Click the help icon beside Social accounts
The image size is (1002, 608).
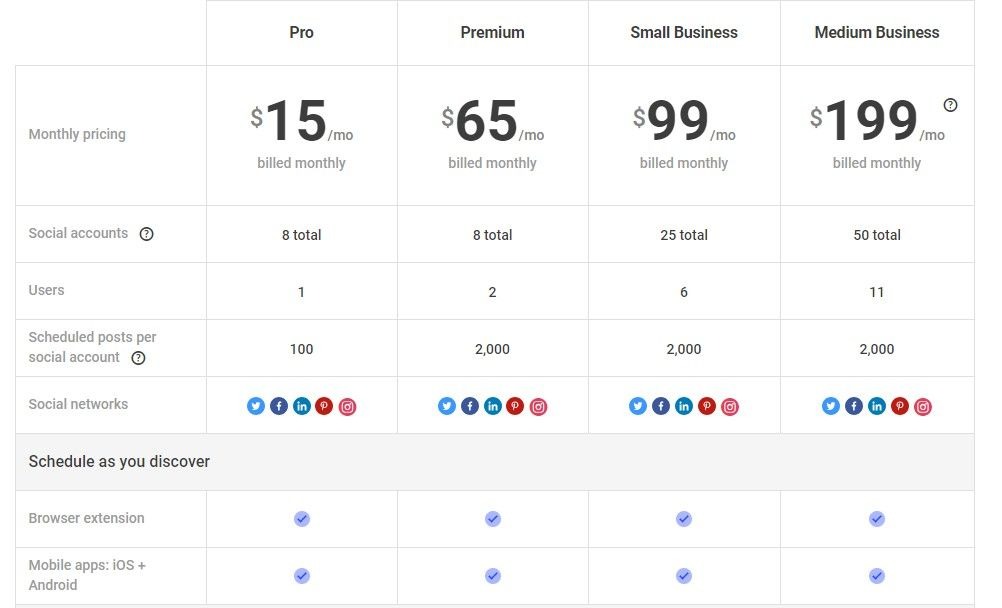pos(146,234)
